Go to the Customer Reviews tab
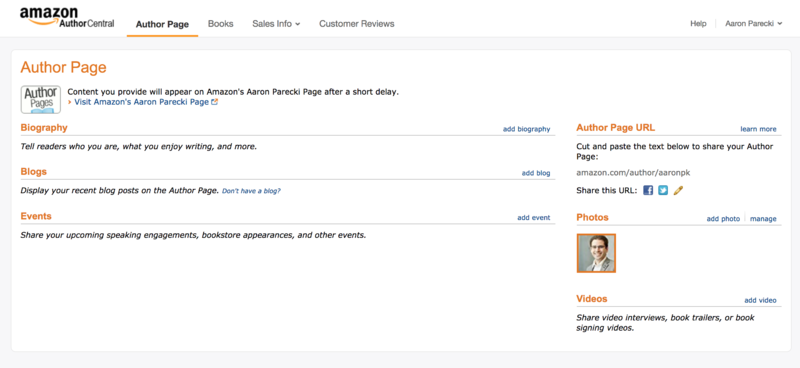Screen dimensions: 800x368 (x=357, y=23)
